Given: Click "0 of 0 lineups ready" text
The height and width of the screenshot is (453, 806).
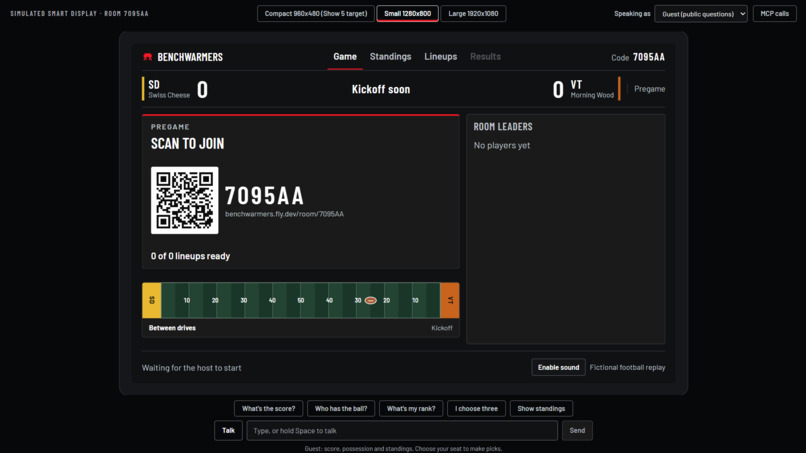Looking at the screenshot, I should pyautogui.click(x=190, y=256).
